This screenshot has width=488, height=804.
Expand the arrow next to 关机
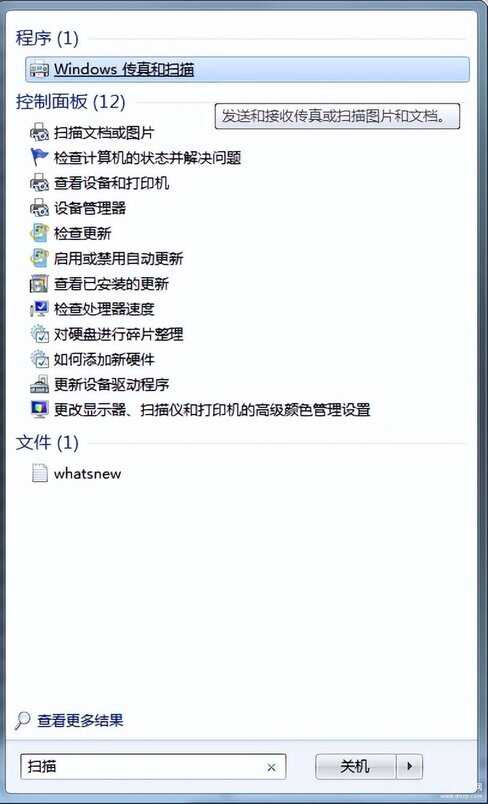[410, 767]
